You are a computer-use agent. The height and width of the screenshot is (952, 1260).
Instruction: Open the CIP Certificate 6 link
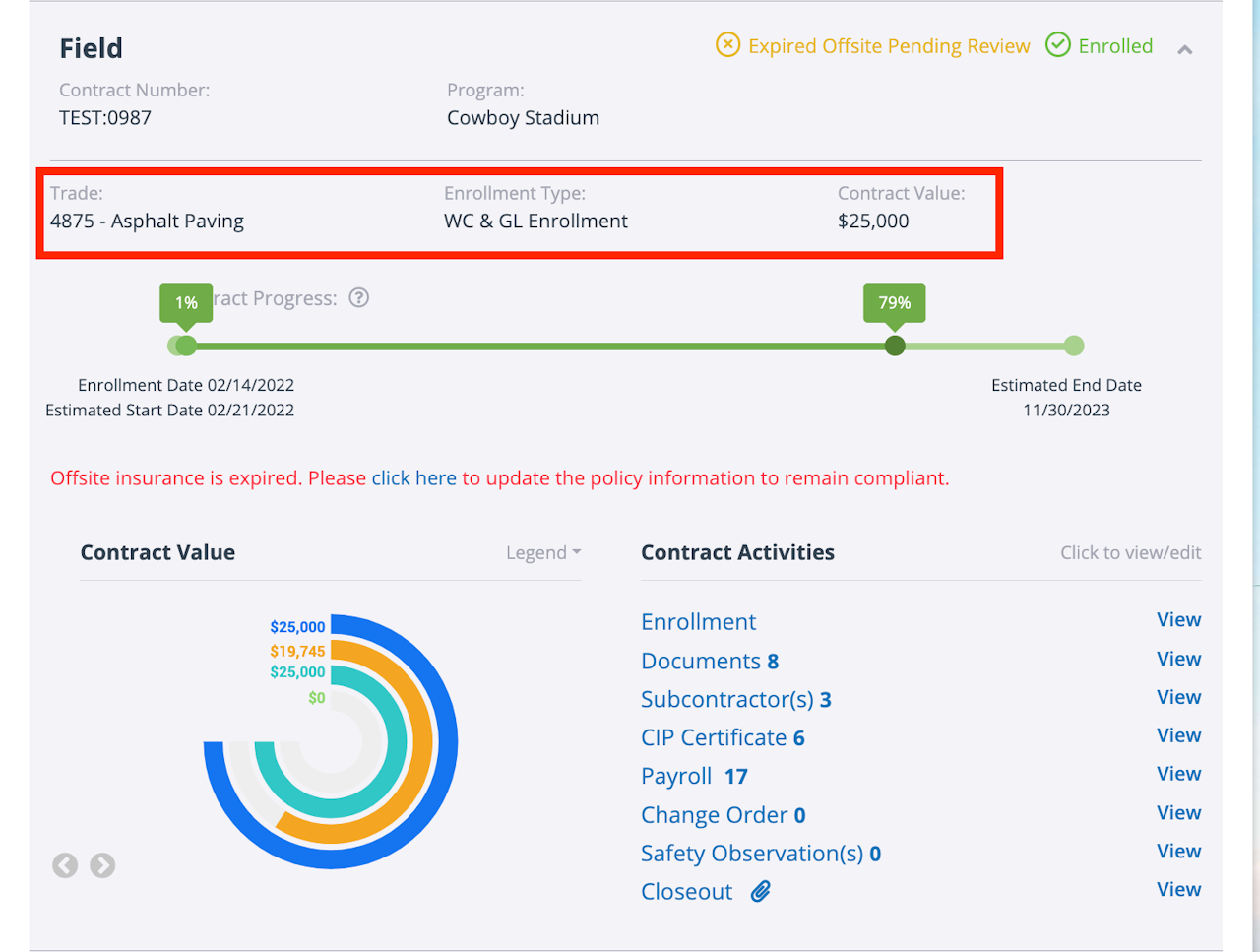point(723,738)
